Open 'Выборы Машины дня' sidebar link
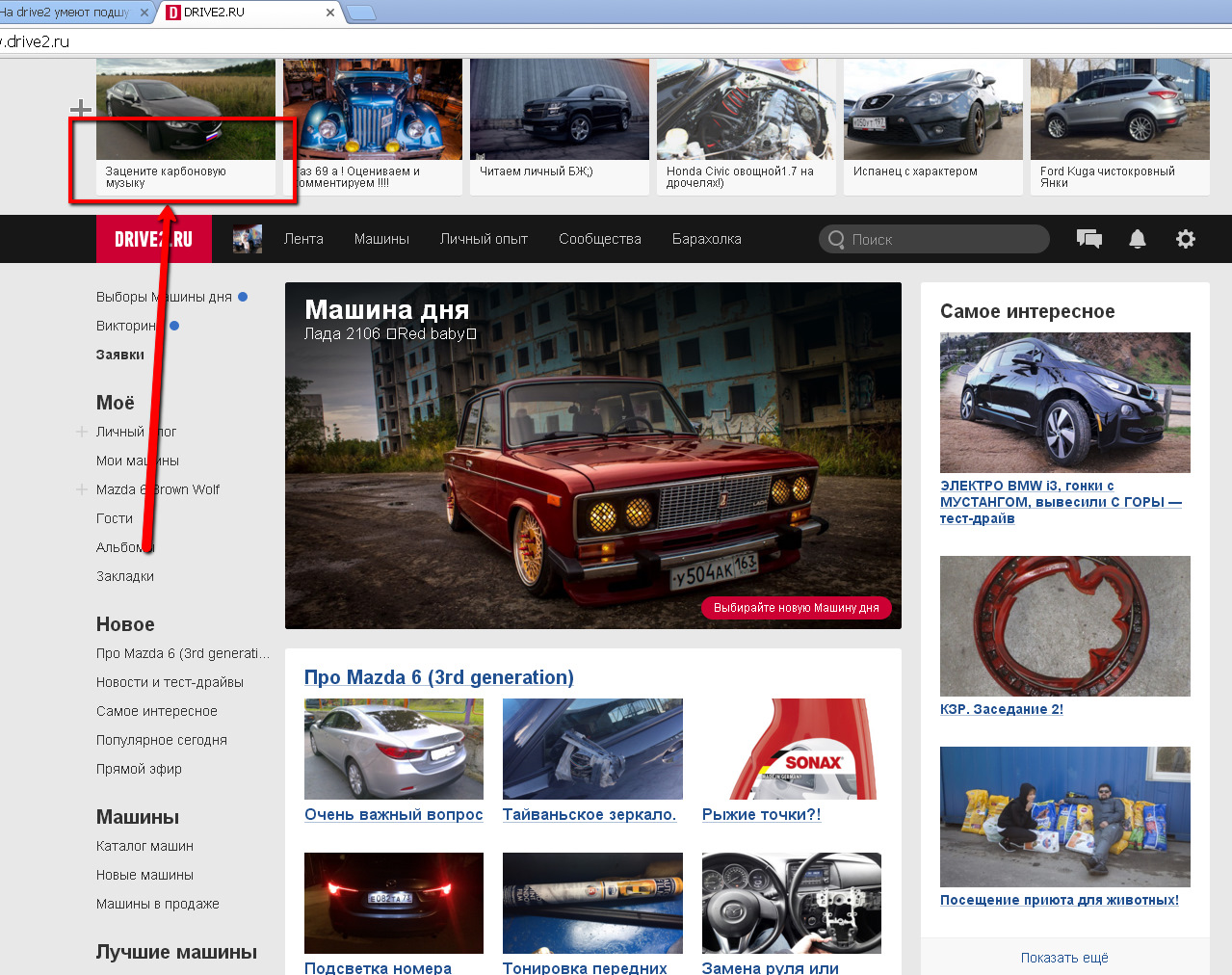 (x=164, y=297)
